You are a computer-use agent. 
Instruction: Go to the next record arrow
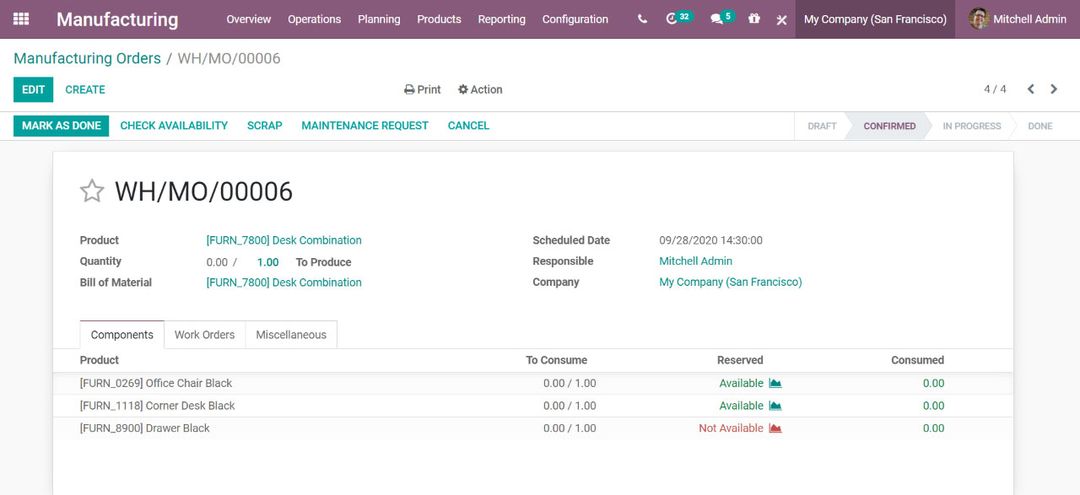pyautogui.click(x=1054, y=89)
